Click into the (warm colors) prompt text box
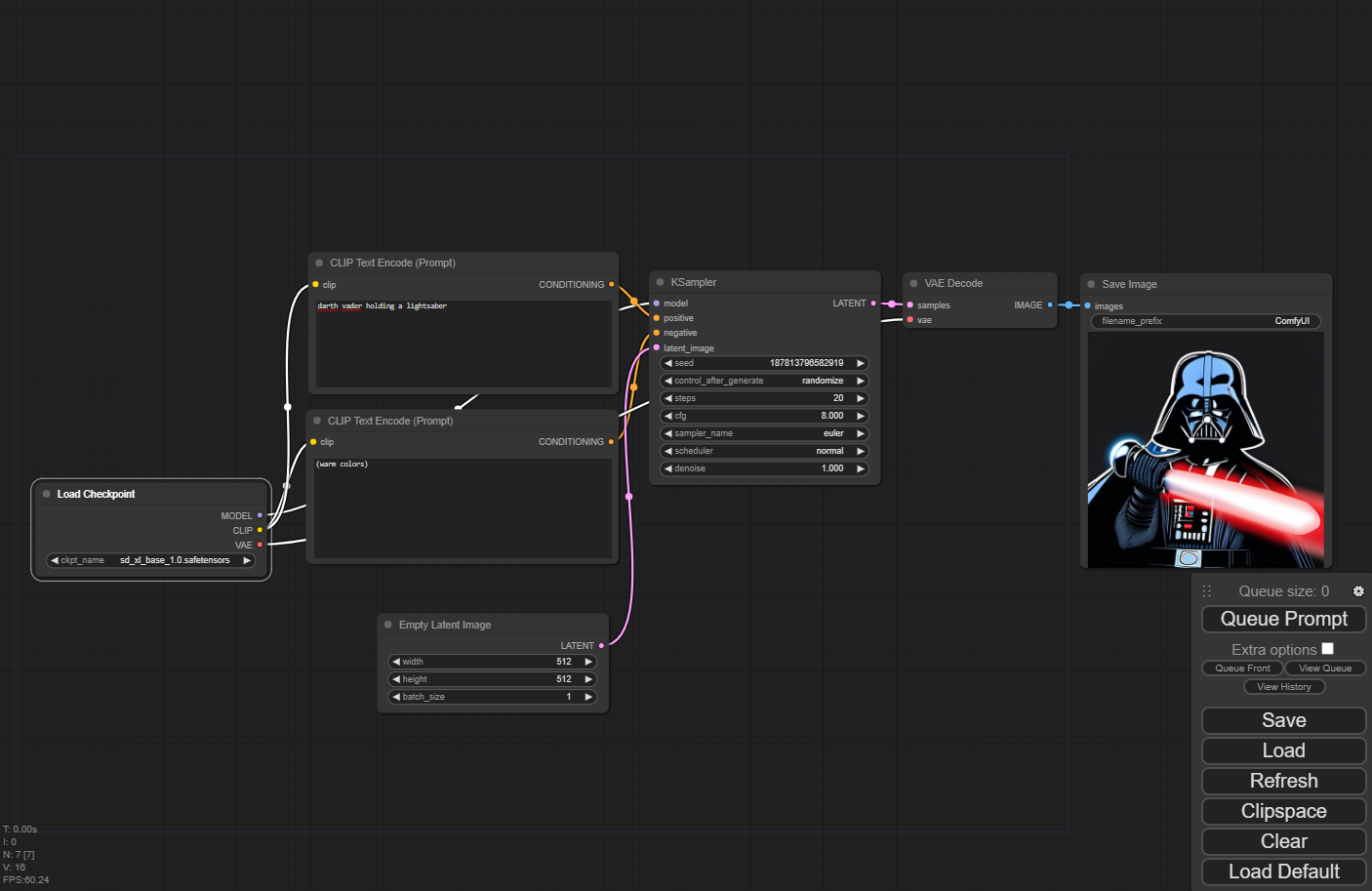 click(463, 507)
